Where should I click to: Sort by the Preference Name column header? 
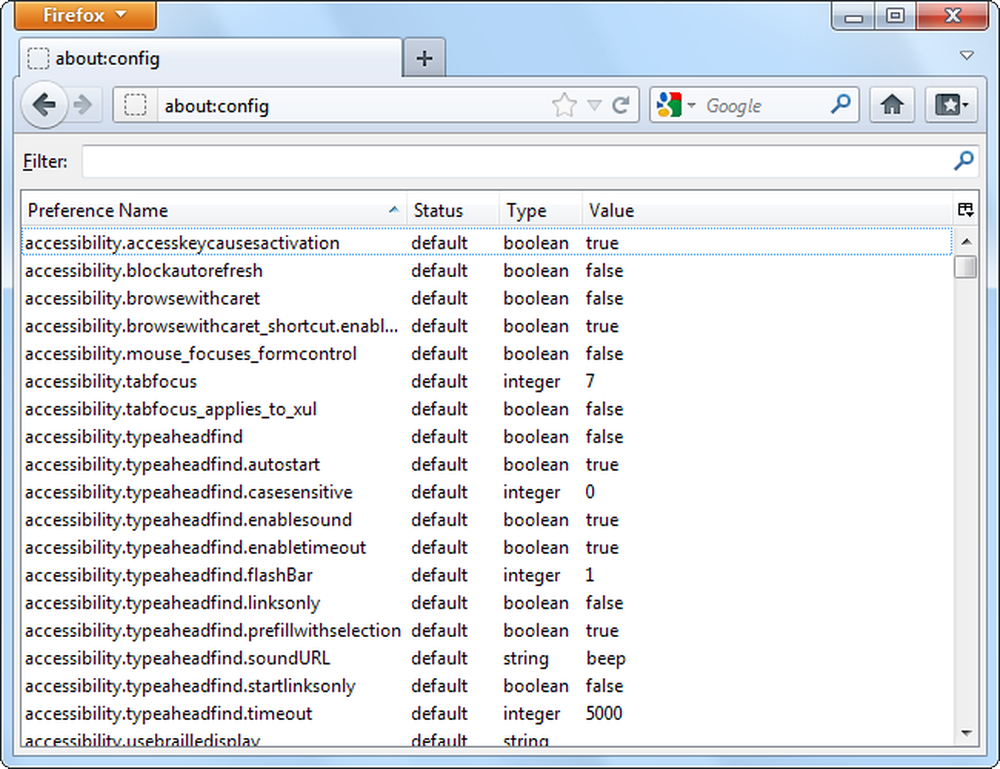[214, 210]
